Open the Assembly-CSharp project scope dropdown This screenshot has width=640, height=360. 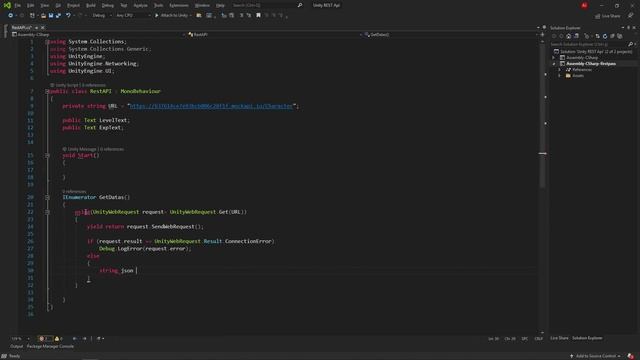(x=98, y=35)
